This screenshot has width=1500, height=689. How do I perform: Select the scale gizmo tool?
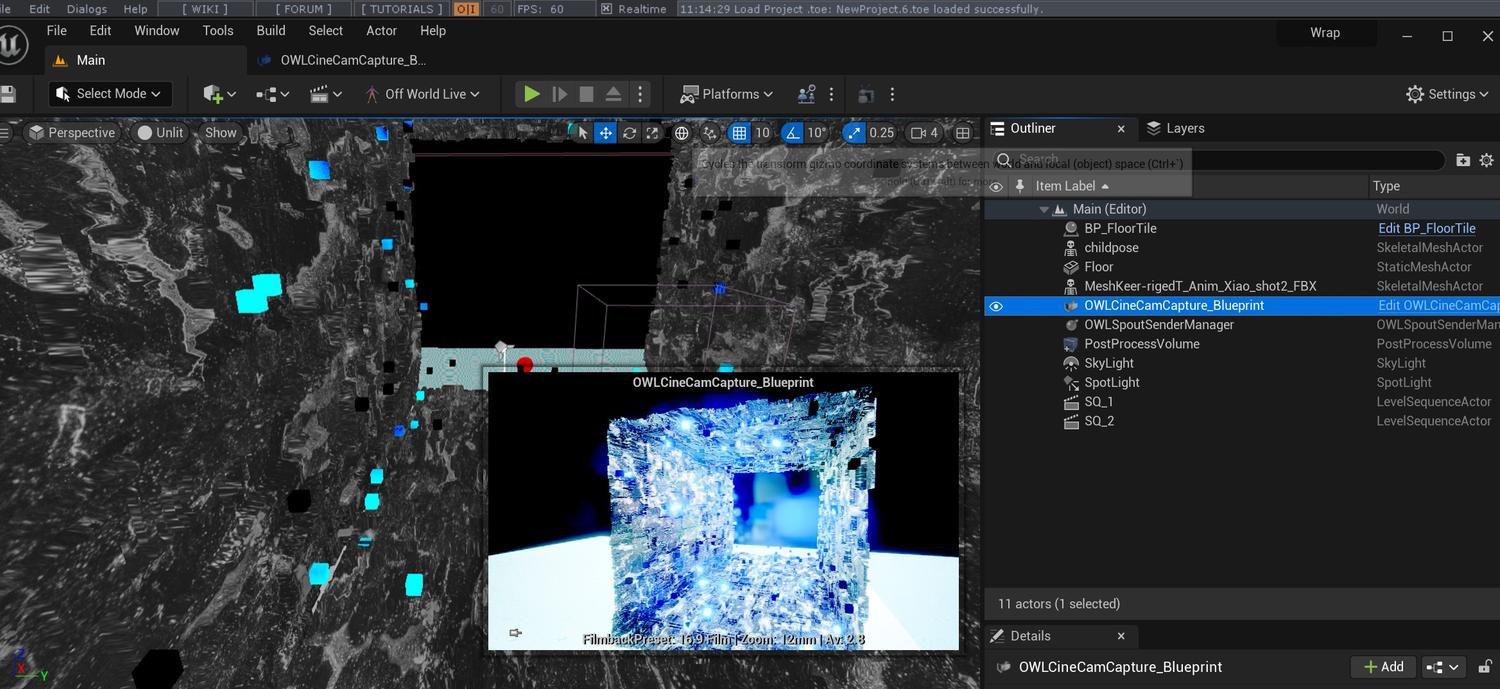653,133
